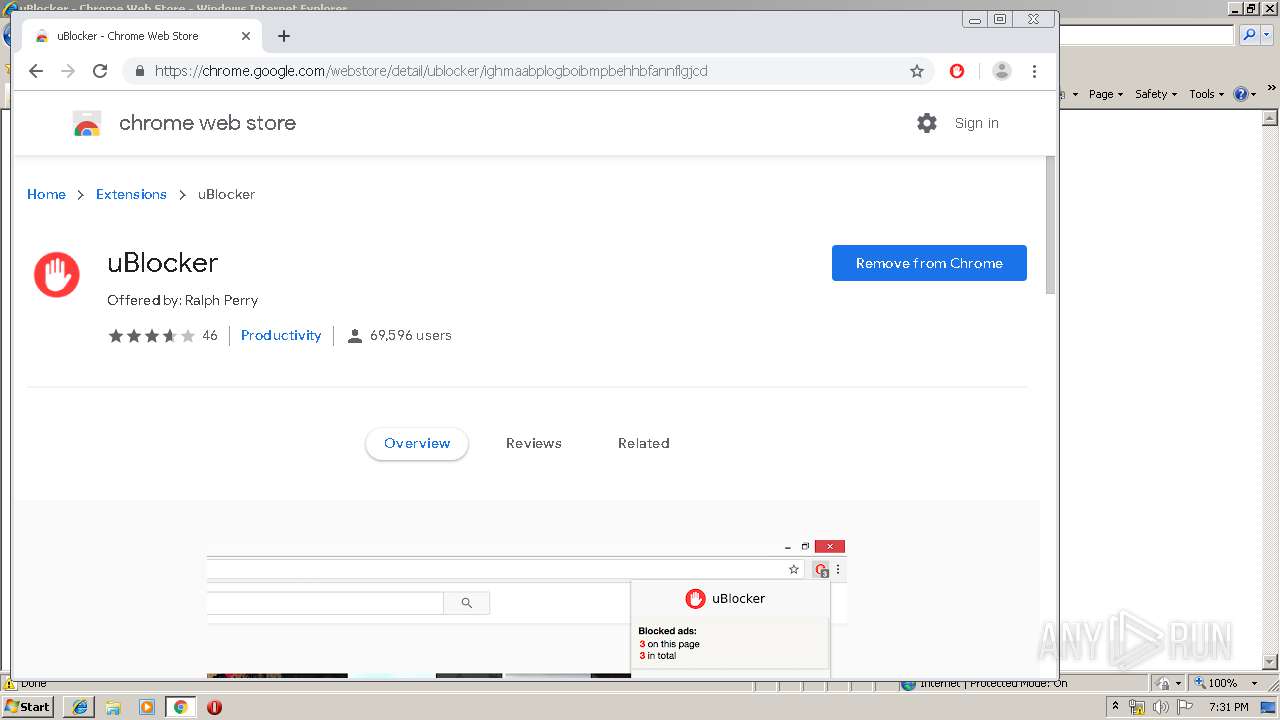Switch to the Reviews tab
The height and width of the screenshot is (720, 1280).
534,443
